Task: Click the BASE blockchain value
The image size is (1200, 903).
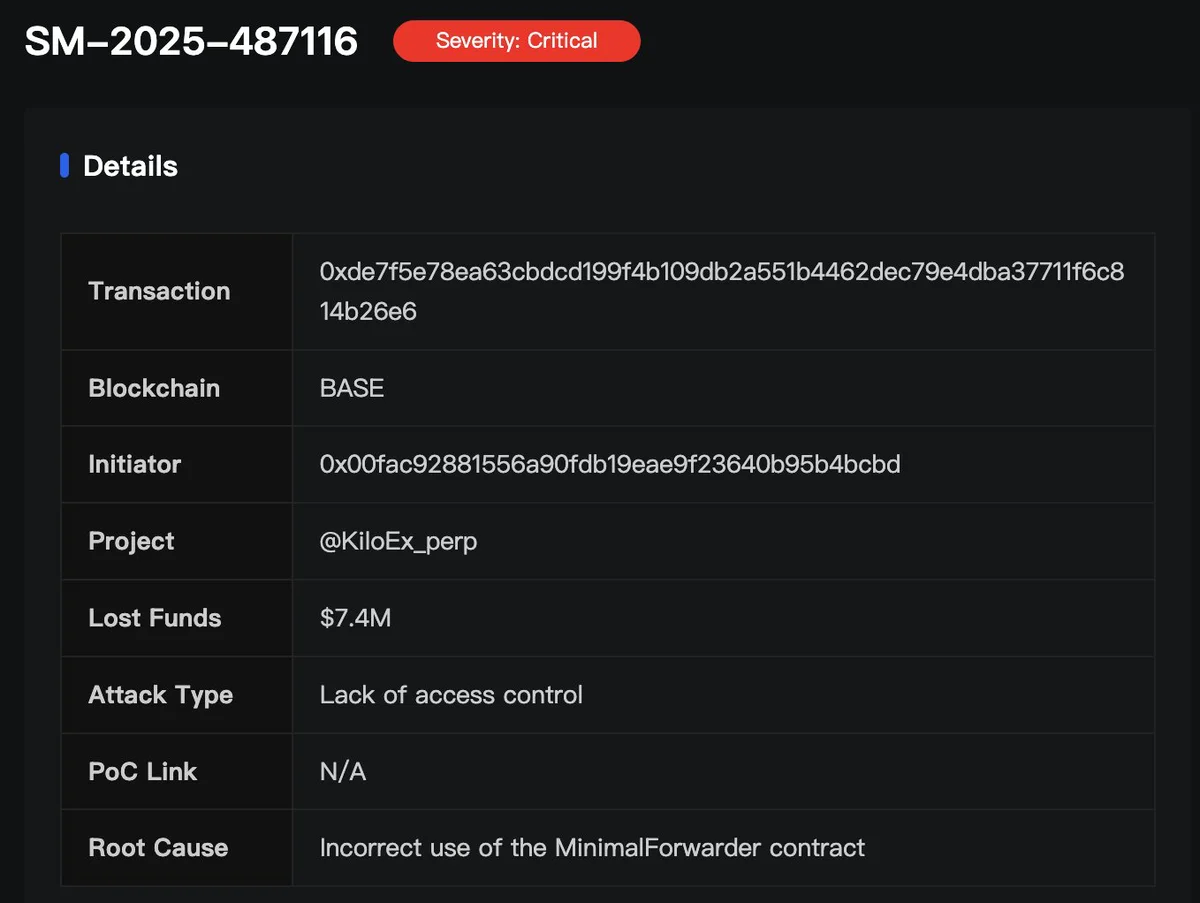Action: (x=352, y=388)
